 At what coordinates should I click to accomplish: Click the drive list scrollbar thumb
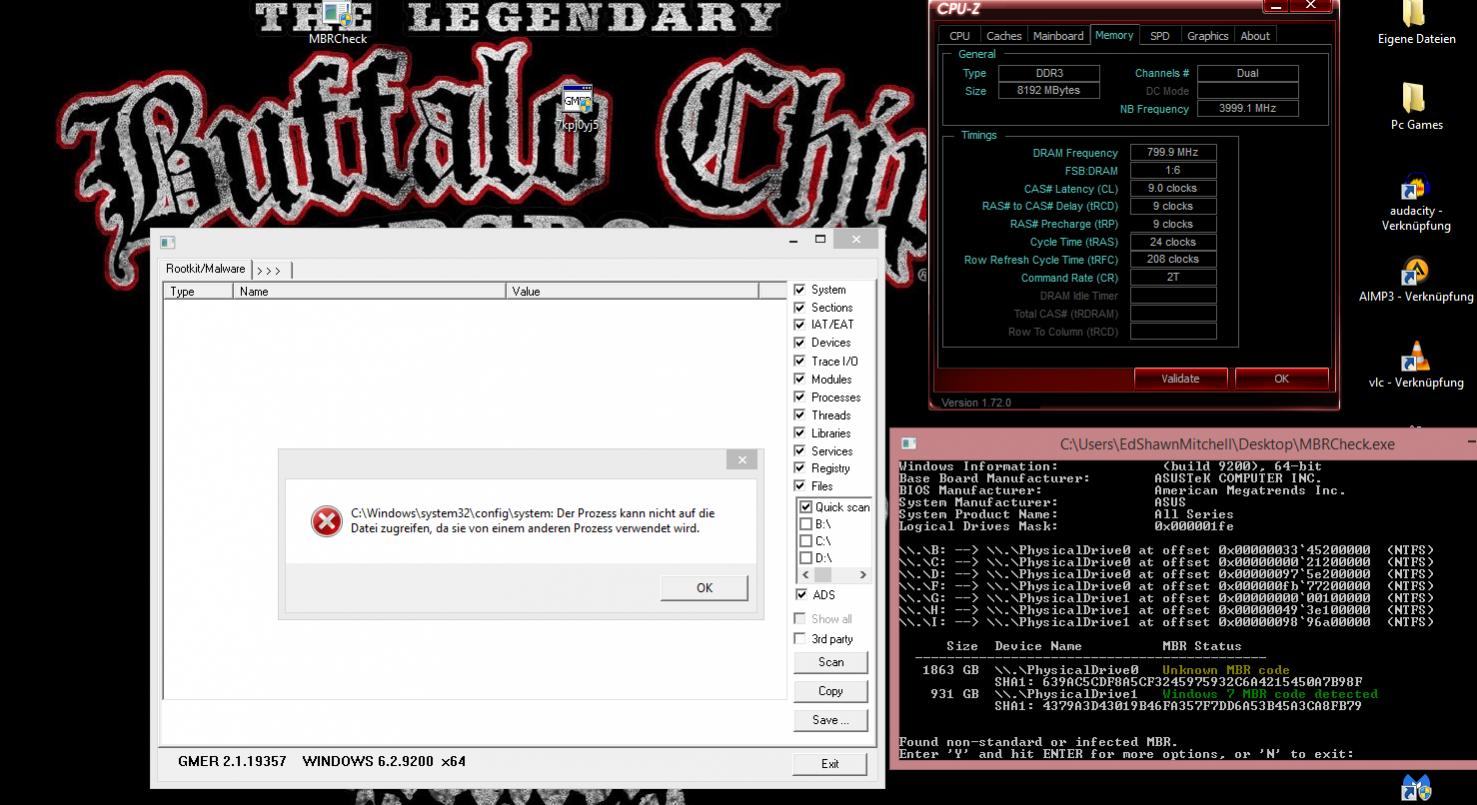[822, 575]
